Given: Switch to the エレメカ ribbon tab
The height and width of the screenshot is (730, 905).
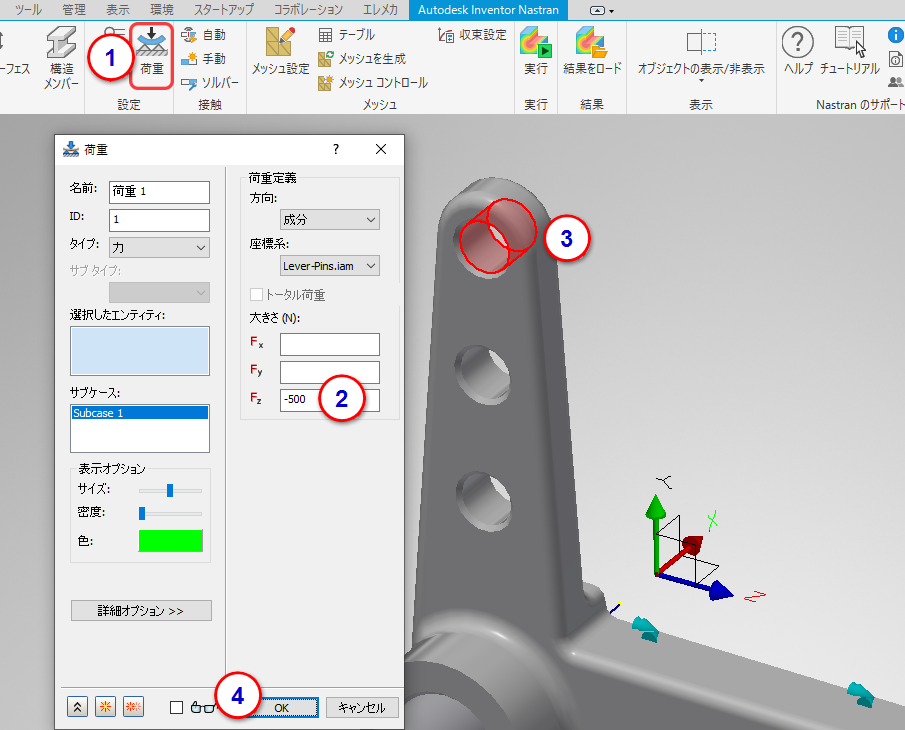Looking at the screenshot, I should pos(380,10).
